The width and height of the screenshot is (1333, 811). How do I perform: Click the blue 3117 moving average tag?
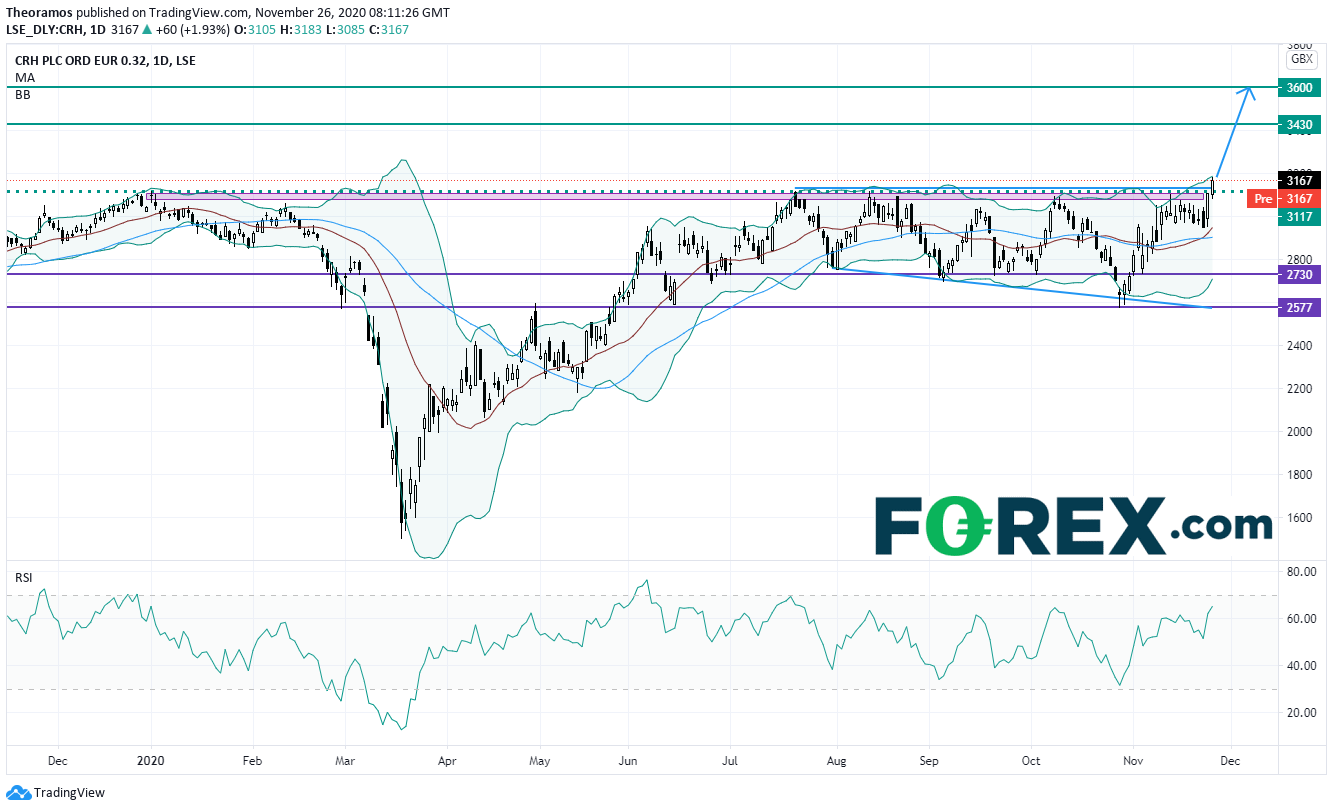1299,216
